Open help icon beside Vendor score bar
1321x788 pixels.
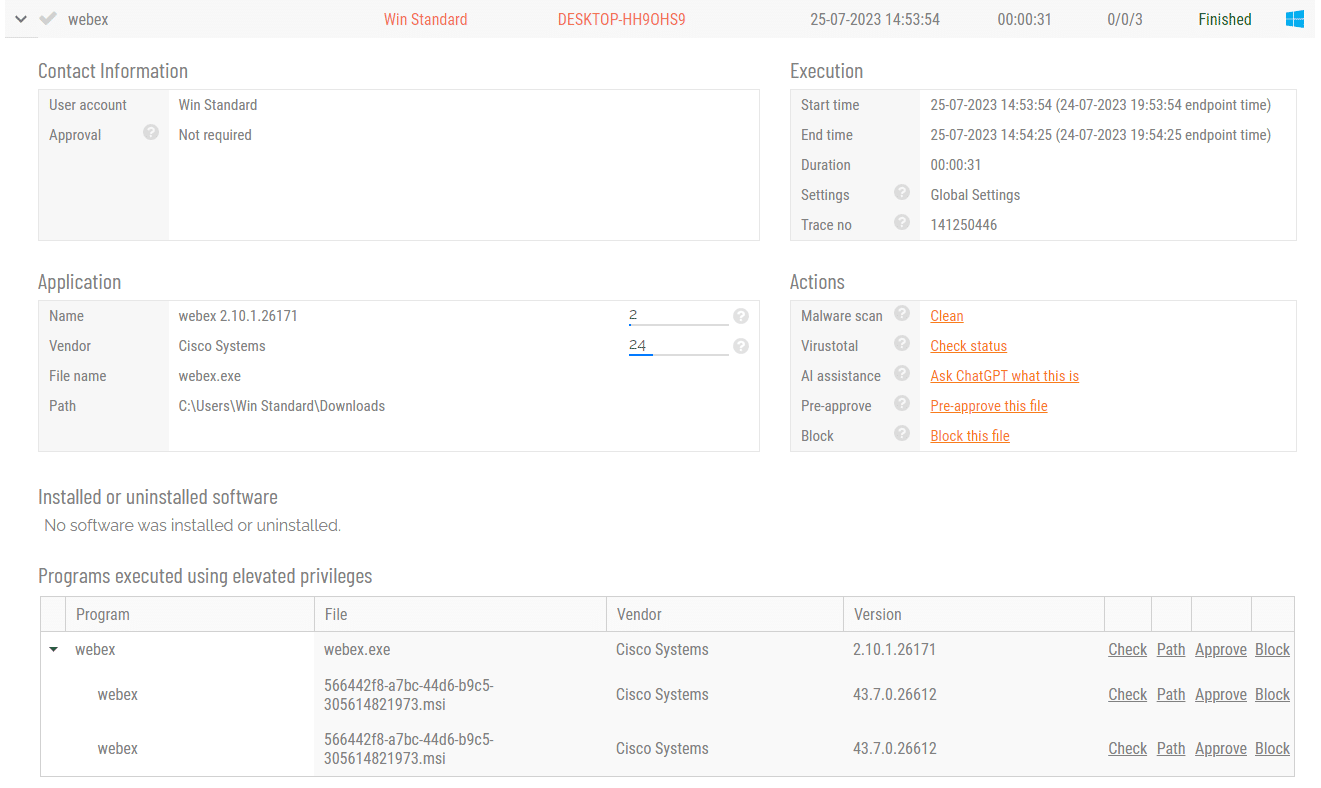point(741,346)
